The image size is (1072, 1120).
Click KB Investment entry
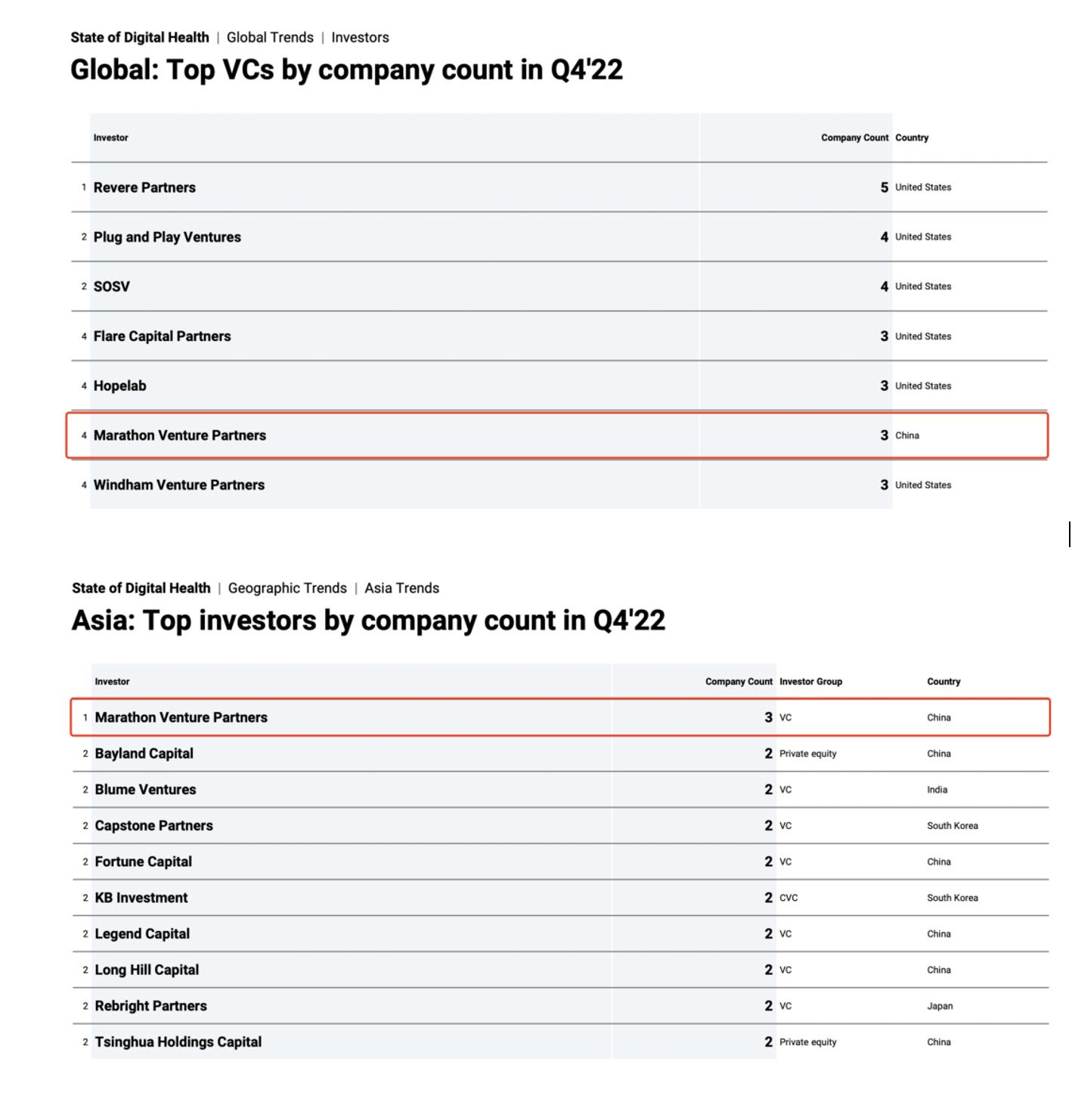[141, 898]
